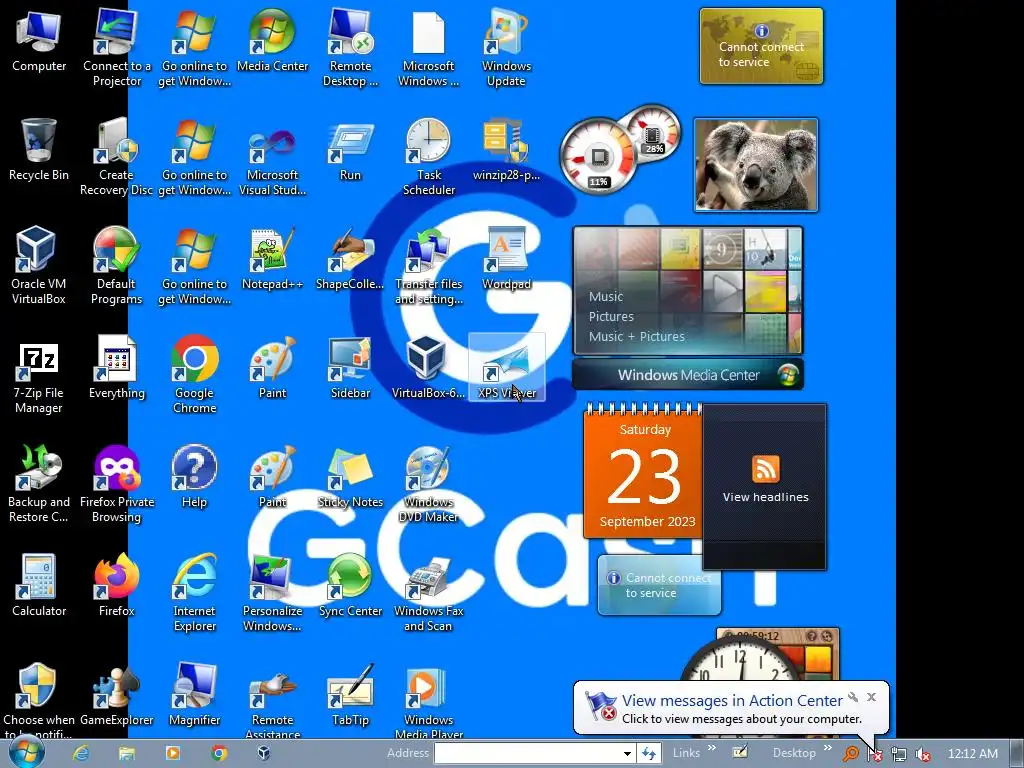Select Personalize Windows shortcut
Viewport: 1024px width, 768px height.
(x=272, y=593)
